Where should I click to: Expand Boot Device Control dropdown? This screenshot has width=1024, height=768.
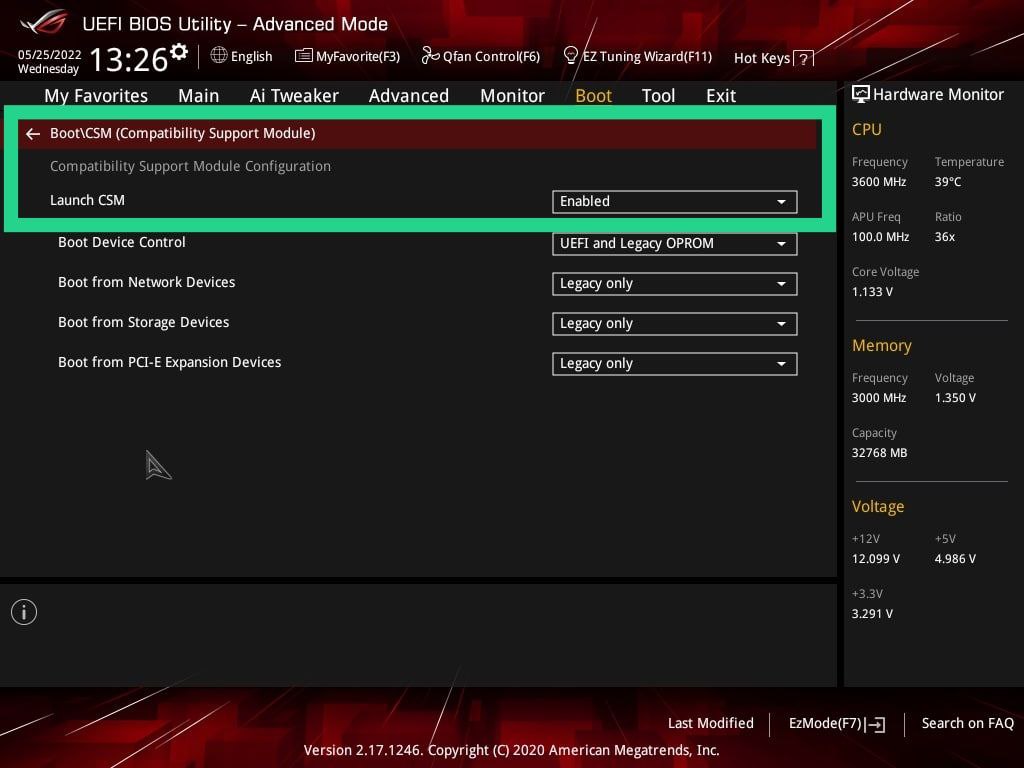tap(674, 243)
